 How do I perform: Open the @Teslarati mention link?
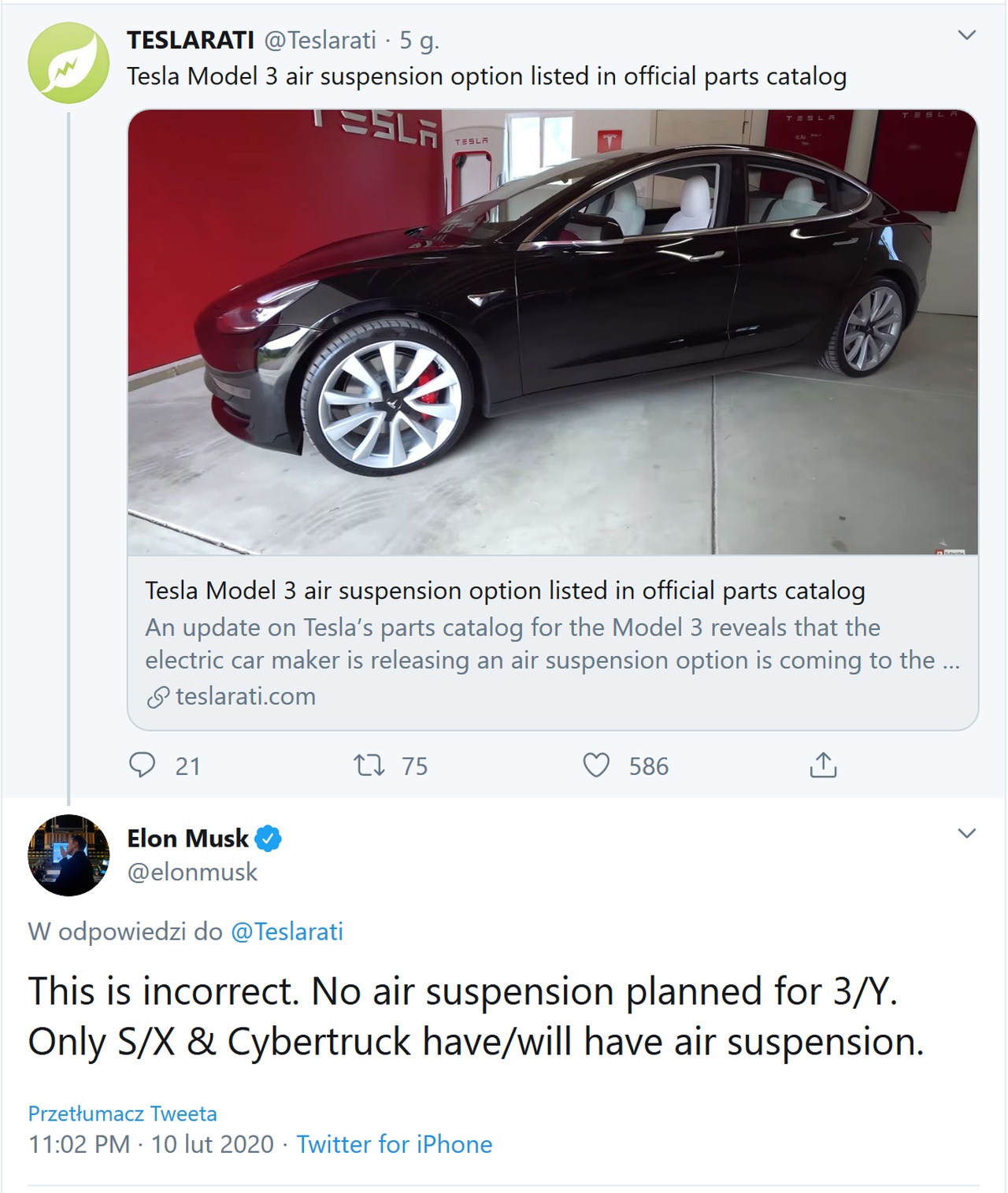pos(287,932)
